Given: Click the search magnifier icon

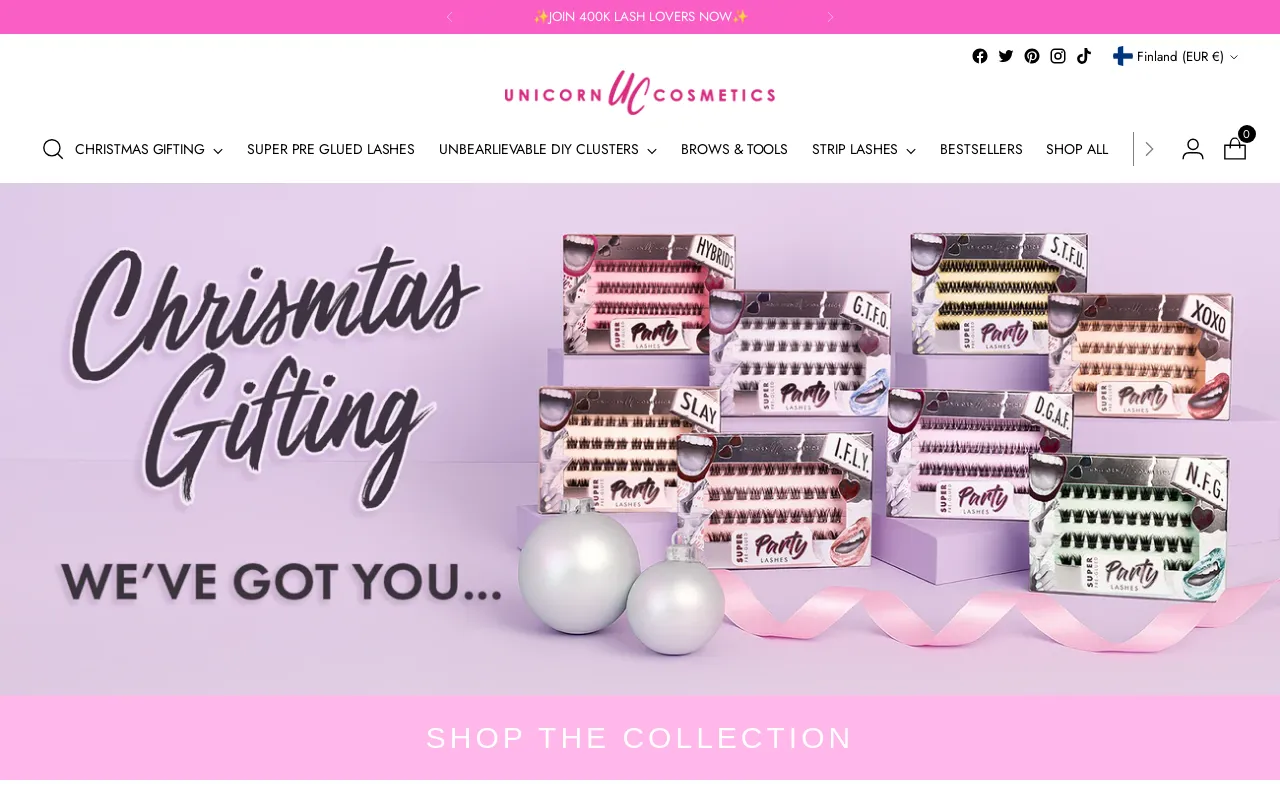Looking at the screenshot, I should tap(53, 149).
